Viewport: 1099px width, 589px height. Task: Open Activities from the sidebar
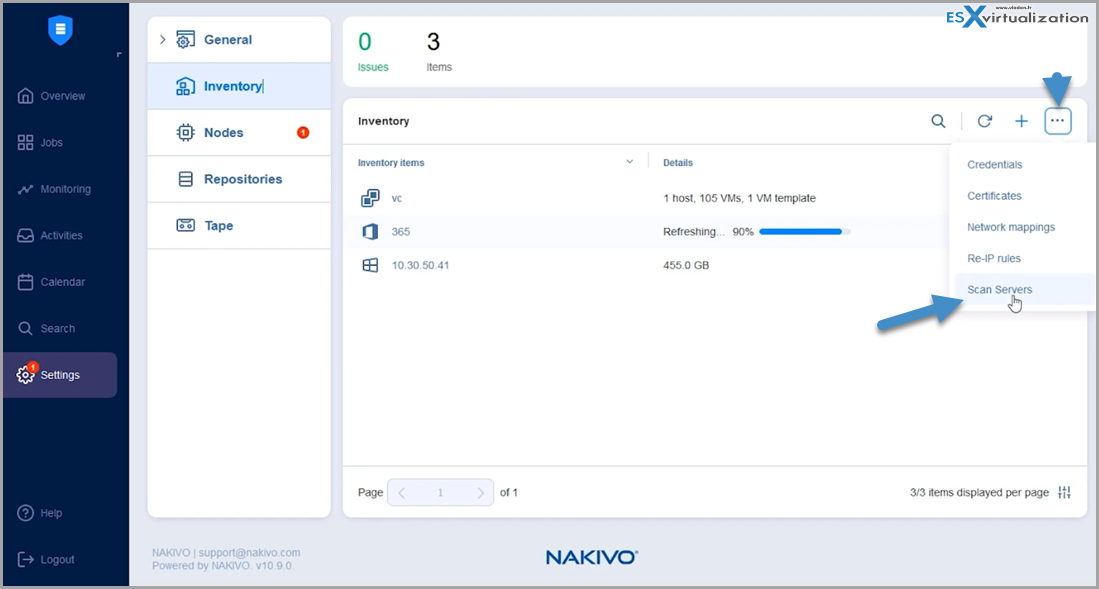[50, 236]
